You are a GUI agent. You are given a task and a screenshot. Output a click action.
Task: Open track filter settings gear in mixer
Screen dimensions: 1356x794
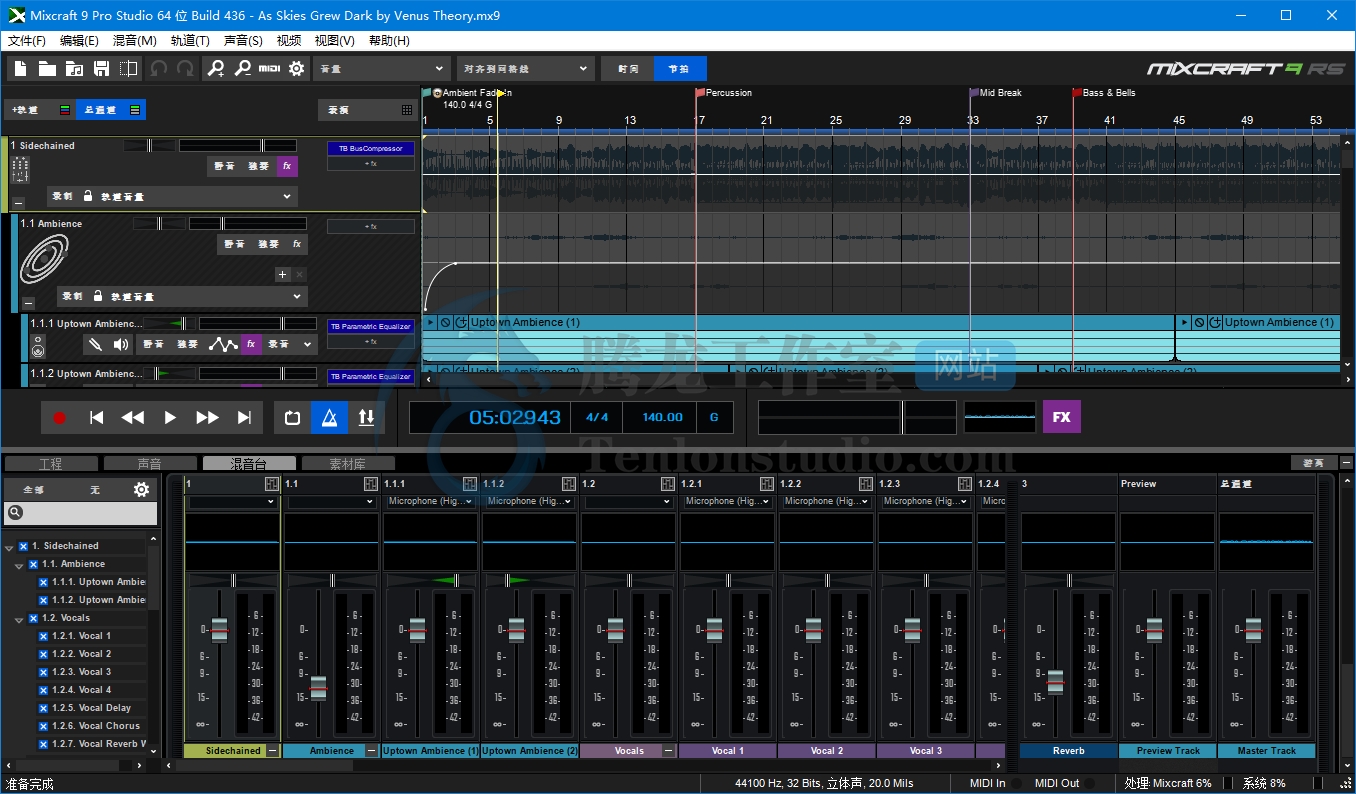[x=141, y=489]
